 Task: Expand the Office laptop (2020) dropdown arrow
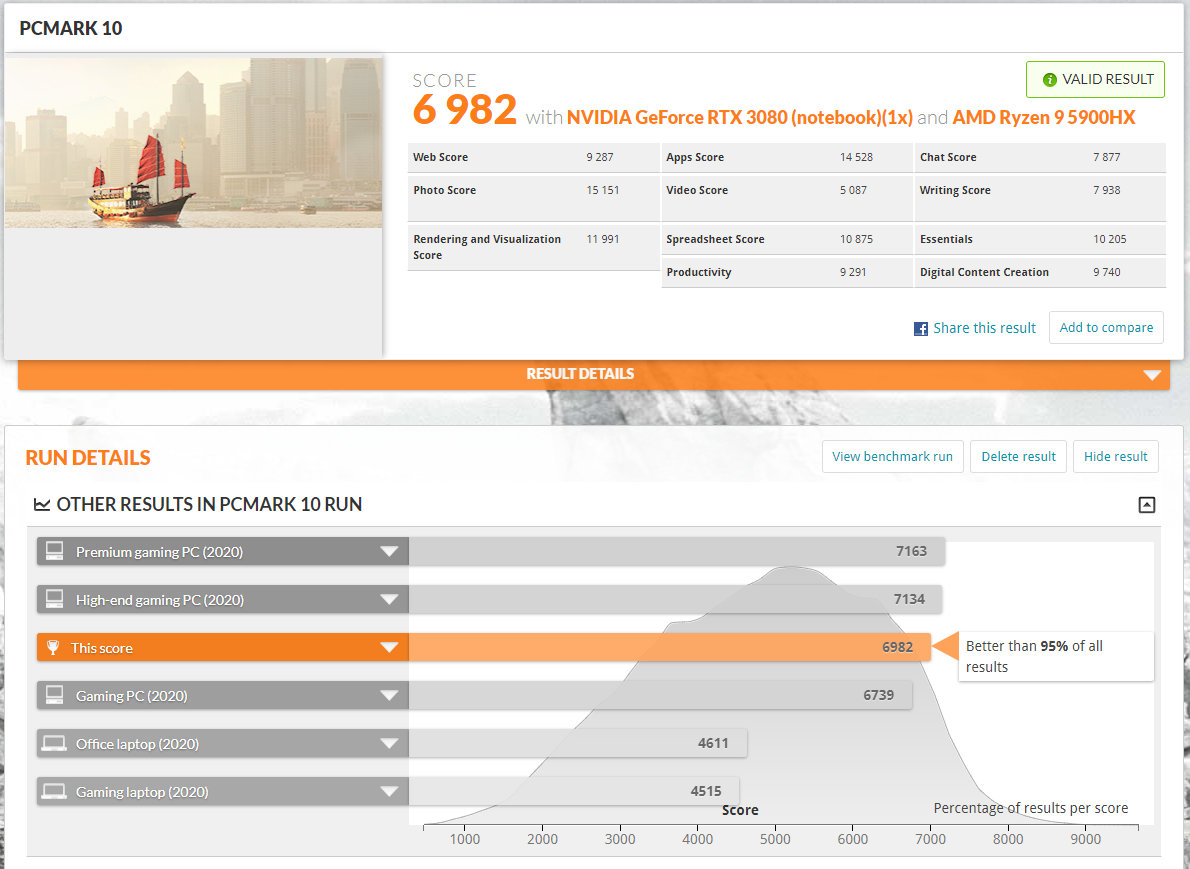click(x=389, y=743)
